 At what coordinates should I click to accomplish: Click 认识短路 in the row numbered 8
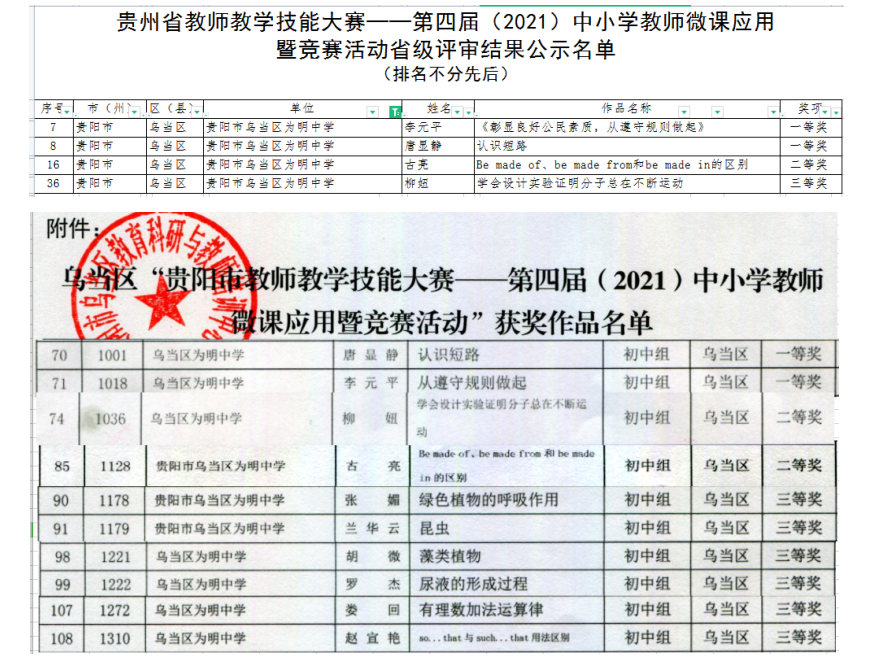click(x=502, y=146)
